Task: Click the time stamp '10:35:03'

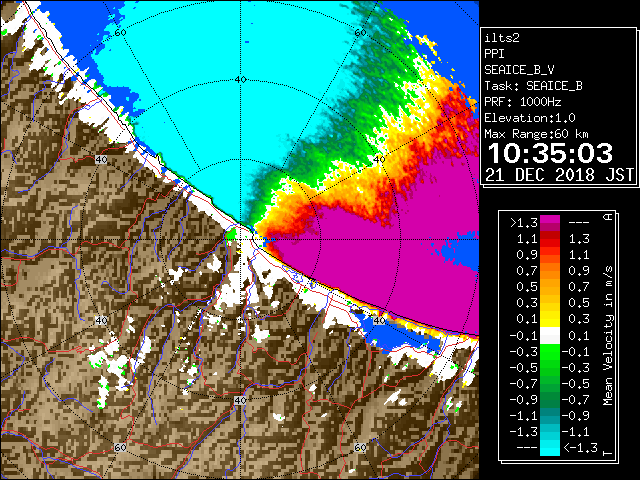Action: 550,153
